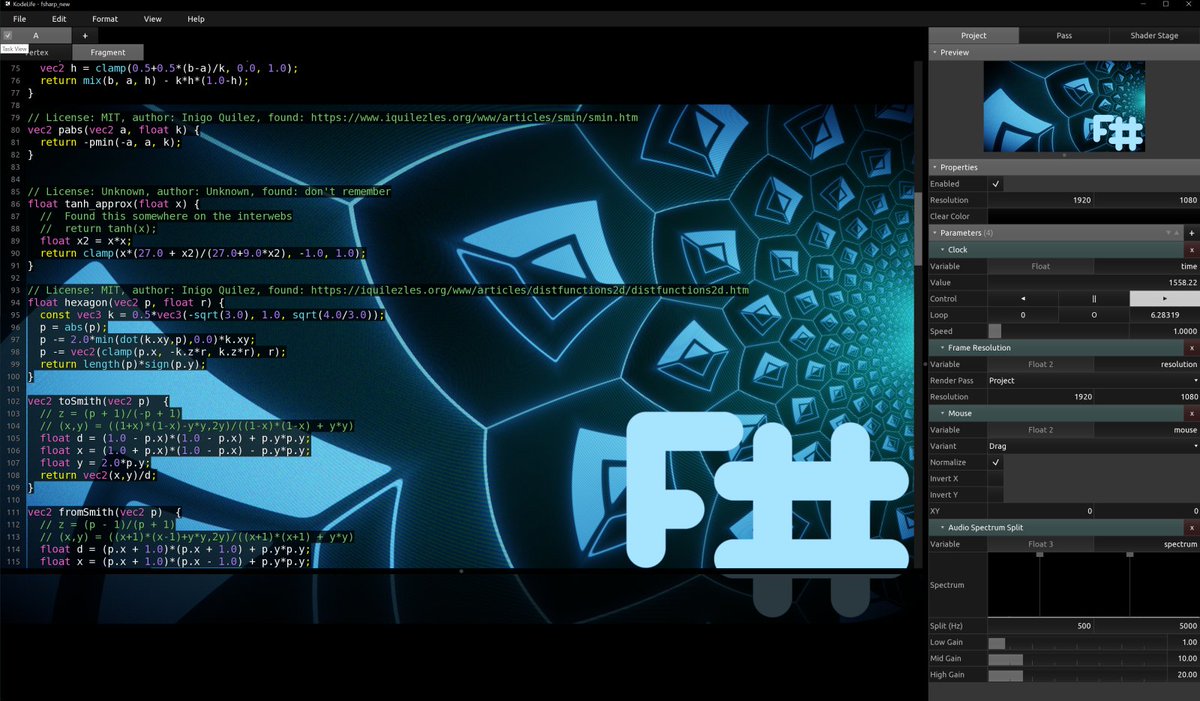1200x701 pixels.
Task: Collapse the Preview section
Action: click(x=934, y=52)
